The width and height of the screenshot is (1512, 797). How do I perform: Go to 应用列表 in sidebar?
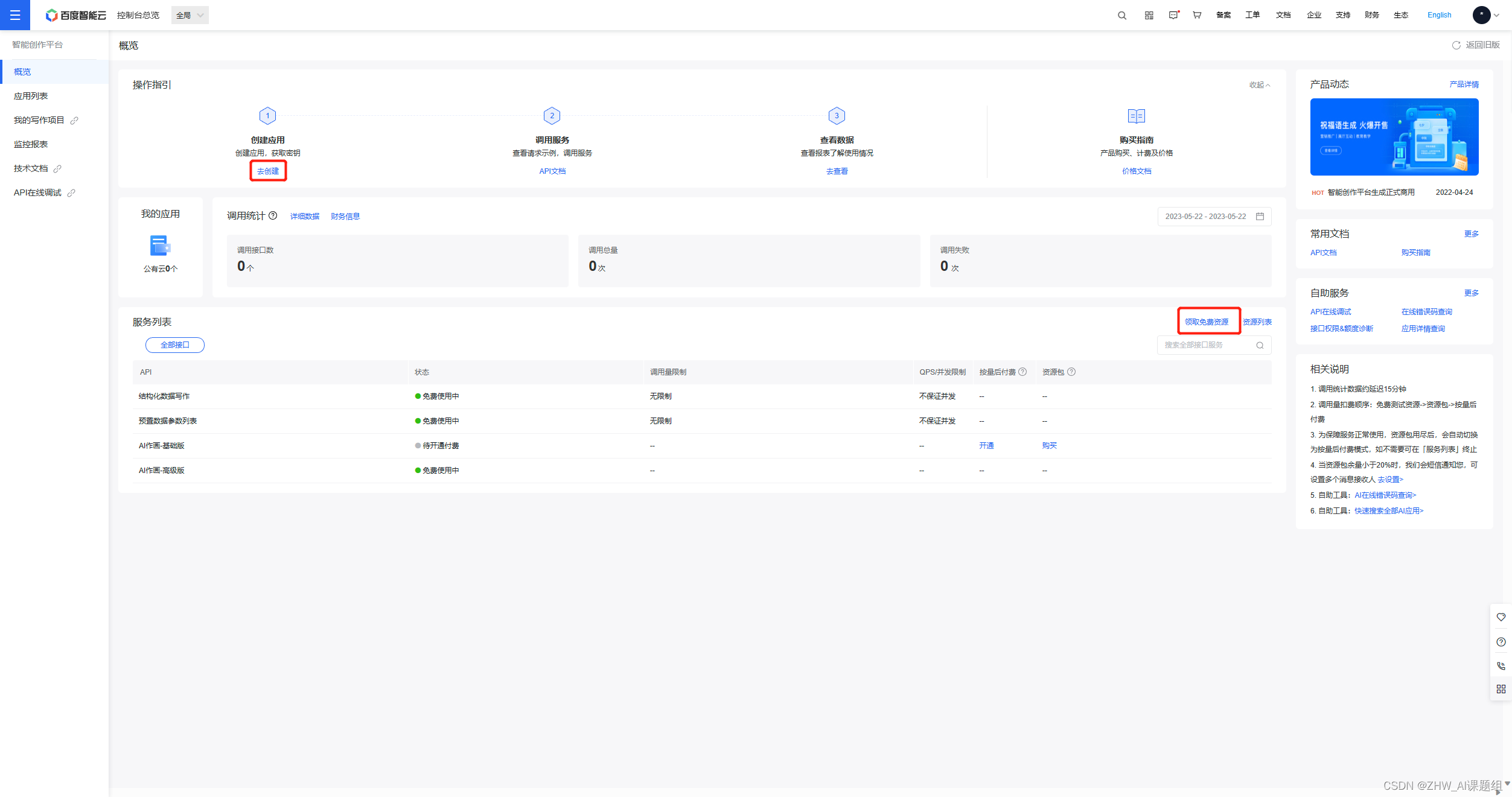point(31,96)
